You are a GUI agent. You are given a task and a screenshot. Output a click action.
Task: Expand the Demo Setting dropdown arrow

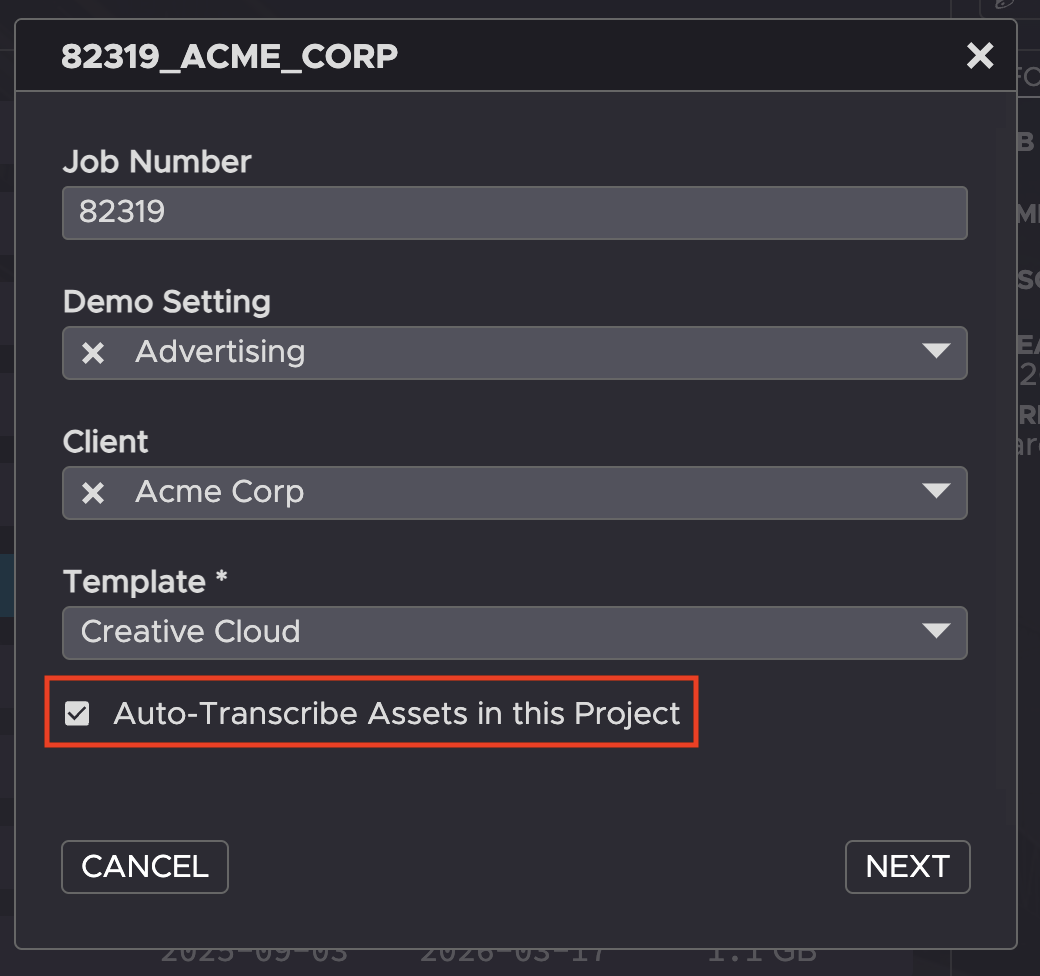pos(936,352)
